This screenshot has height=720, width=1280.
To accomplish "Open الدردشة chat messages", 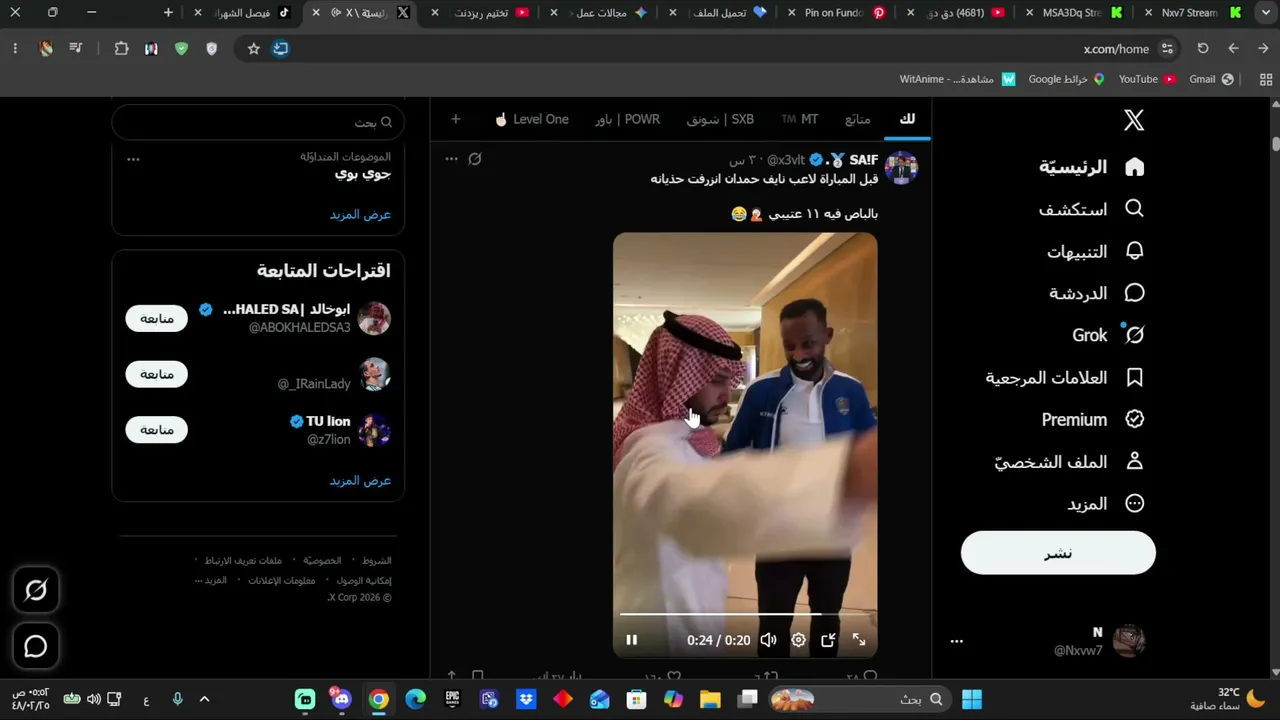I will [1097, 293].
